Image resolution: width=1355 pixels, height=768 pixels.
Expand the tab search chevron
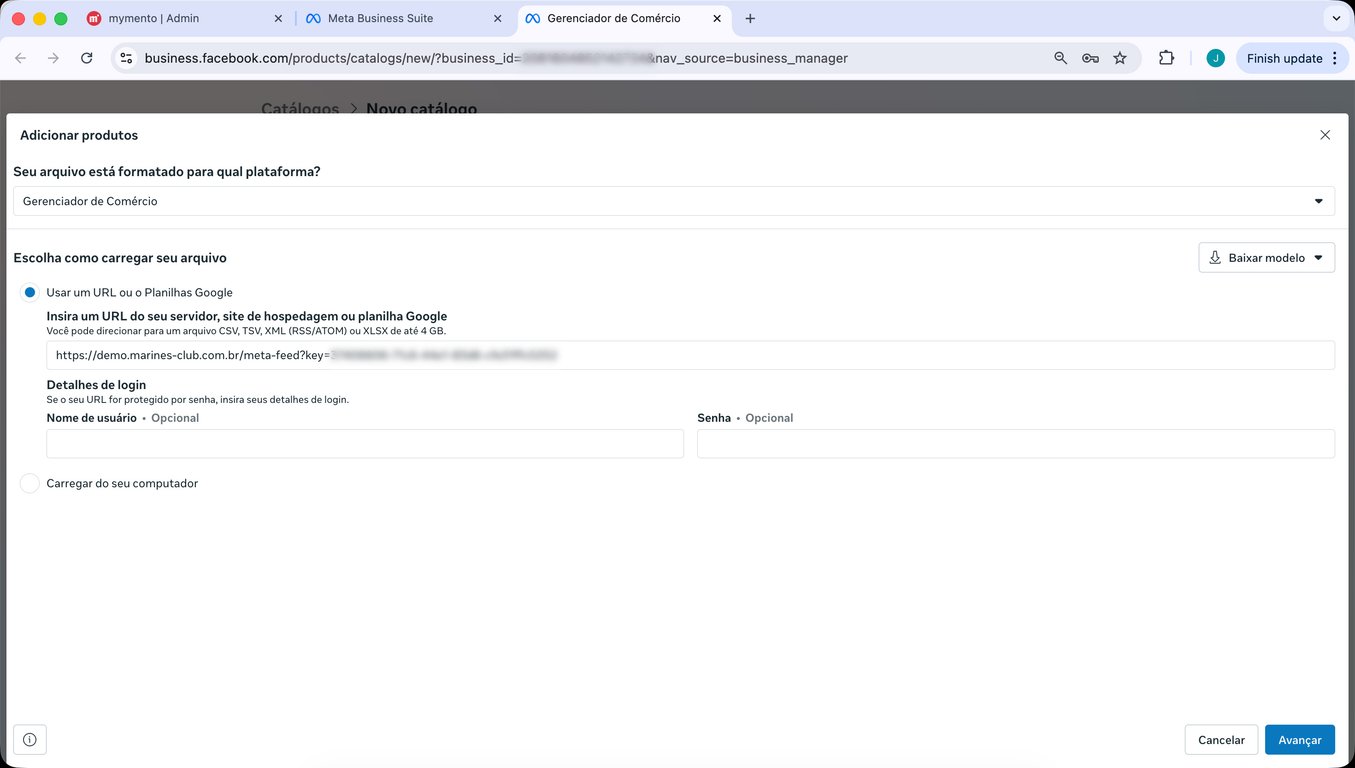point(1336,18)
